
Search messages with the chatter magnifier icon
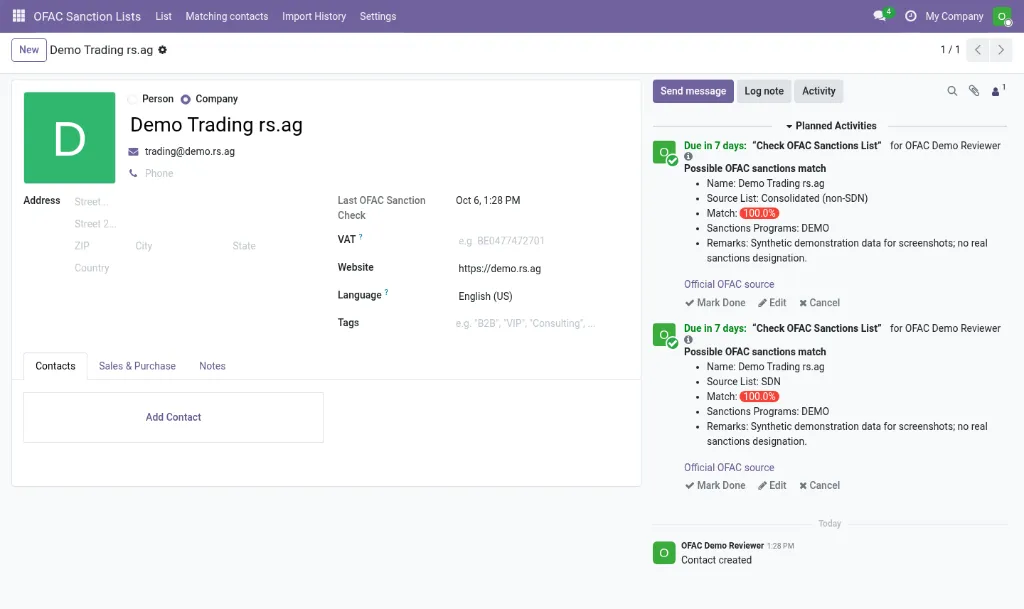pos(952,91)
